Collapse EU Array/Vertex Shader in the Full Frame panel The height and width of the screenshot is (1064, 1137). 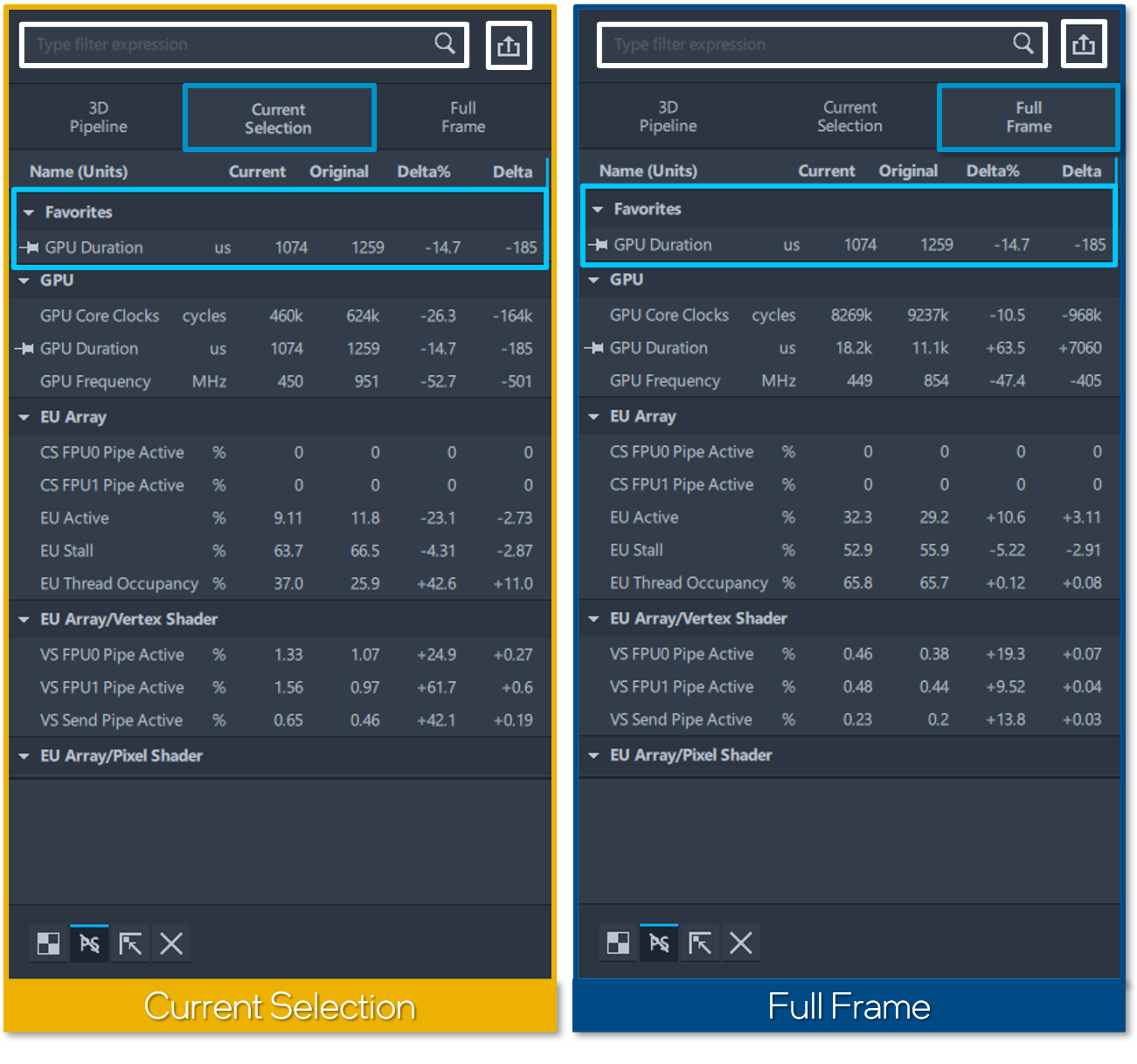pos(593,619)
